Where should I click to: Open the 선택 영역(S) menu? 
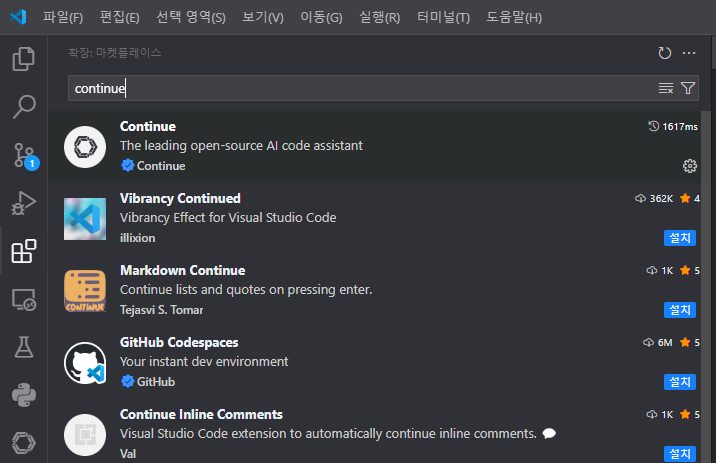pyautogui.click(x=191, y=17)
